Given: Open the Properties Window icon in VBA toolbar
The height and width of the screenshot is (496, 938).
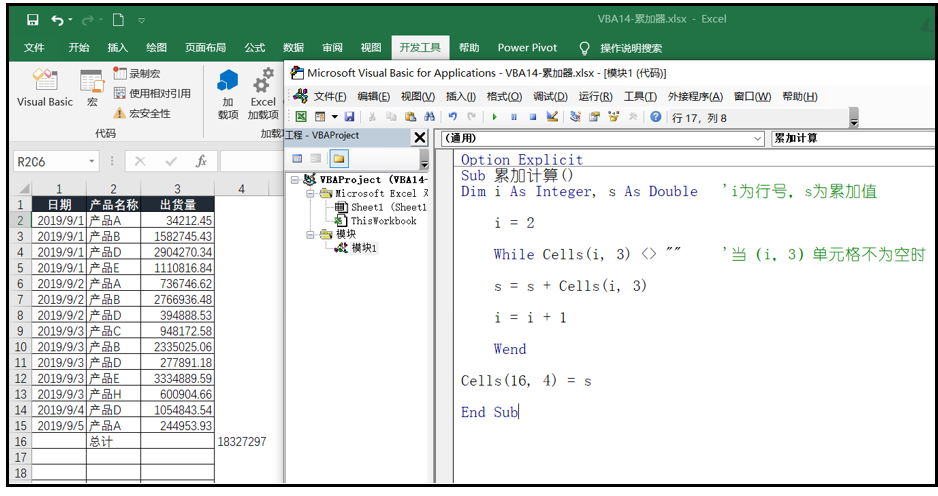Looking at the screenshot, I should coord(595,117).
